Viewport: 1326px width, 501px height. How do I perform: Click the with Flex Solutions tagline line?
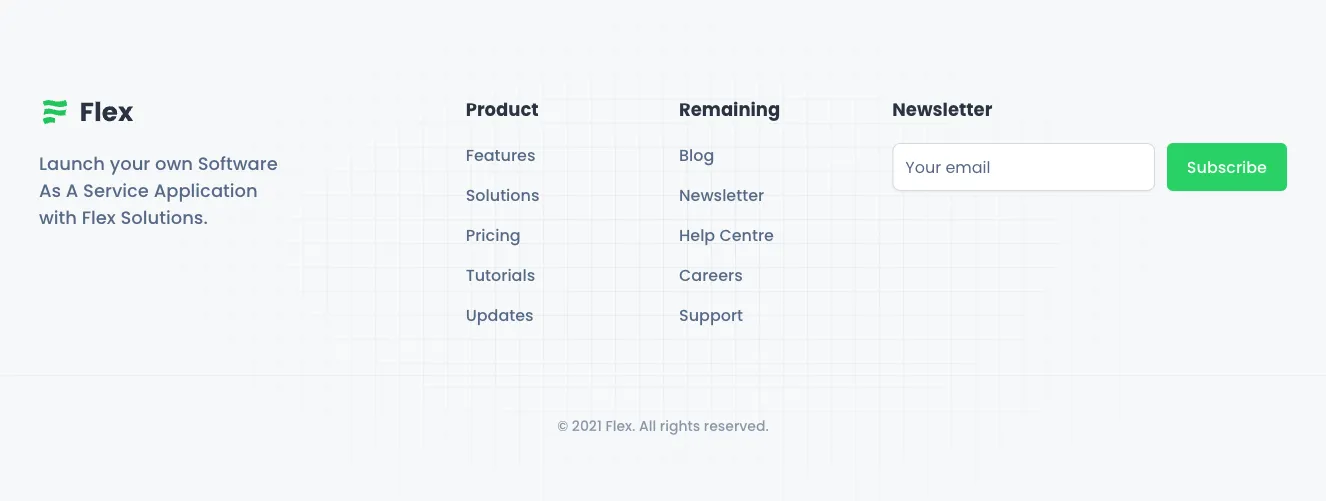click(x=123, y=218)
